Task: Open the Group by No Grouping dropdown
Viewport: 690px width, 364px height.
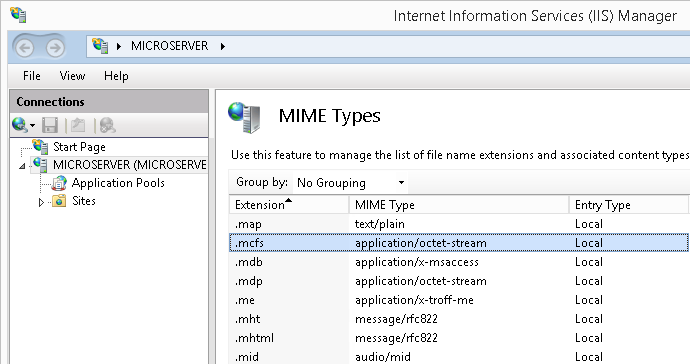Action: [x=350, y=183]
